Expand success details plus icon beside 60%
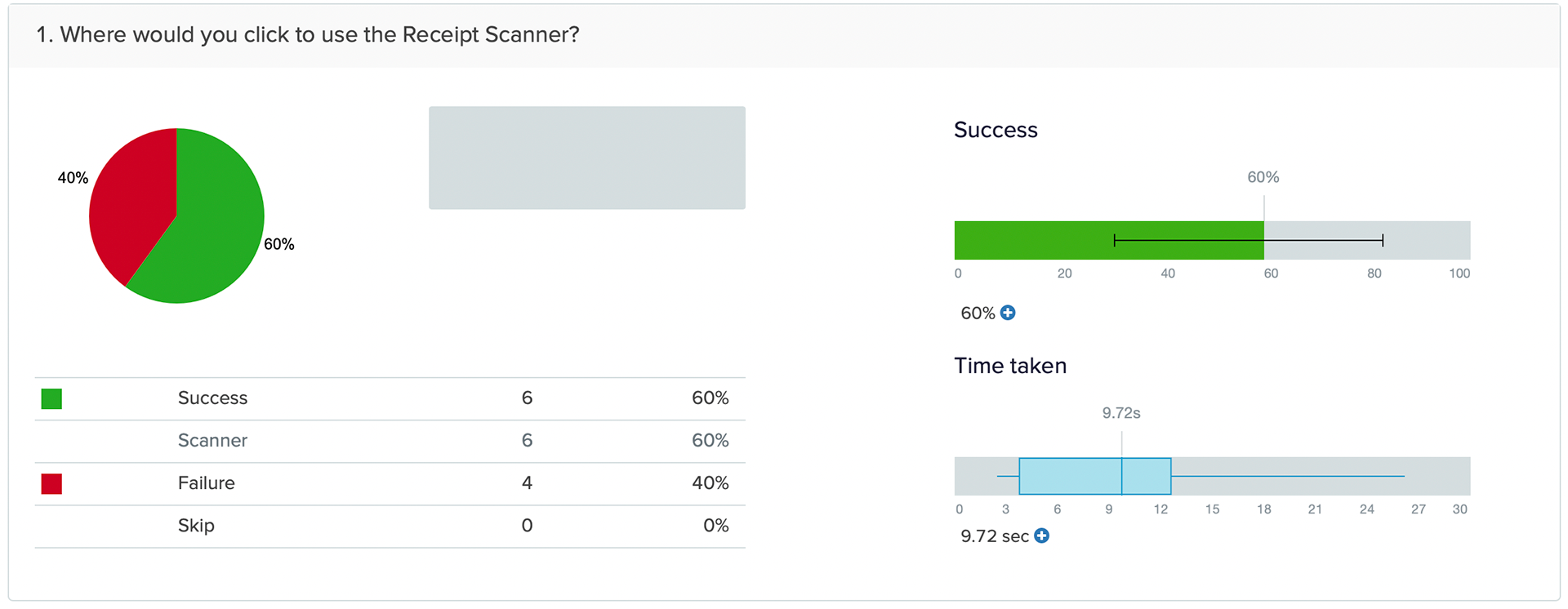 click(1008, 313)
